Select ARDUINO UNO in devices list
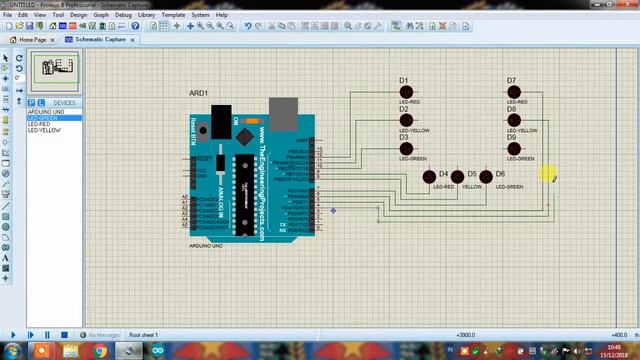The image size is (640, 360). tap(54, 111)
